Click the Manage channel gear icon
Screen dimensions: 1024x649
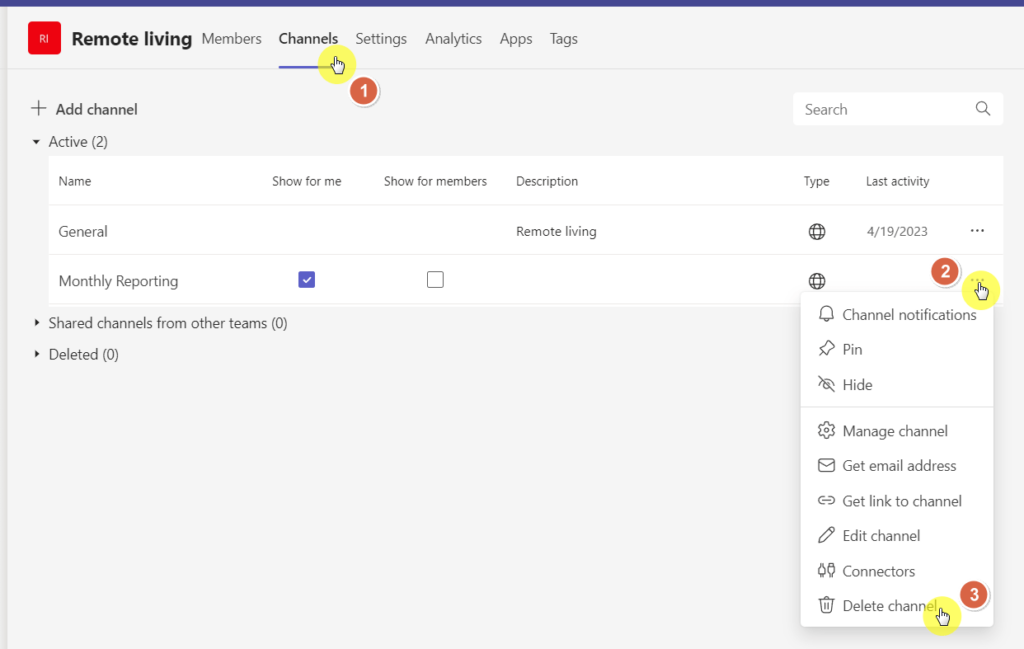[826, 430]
